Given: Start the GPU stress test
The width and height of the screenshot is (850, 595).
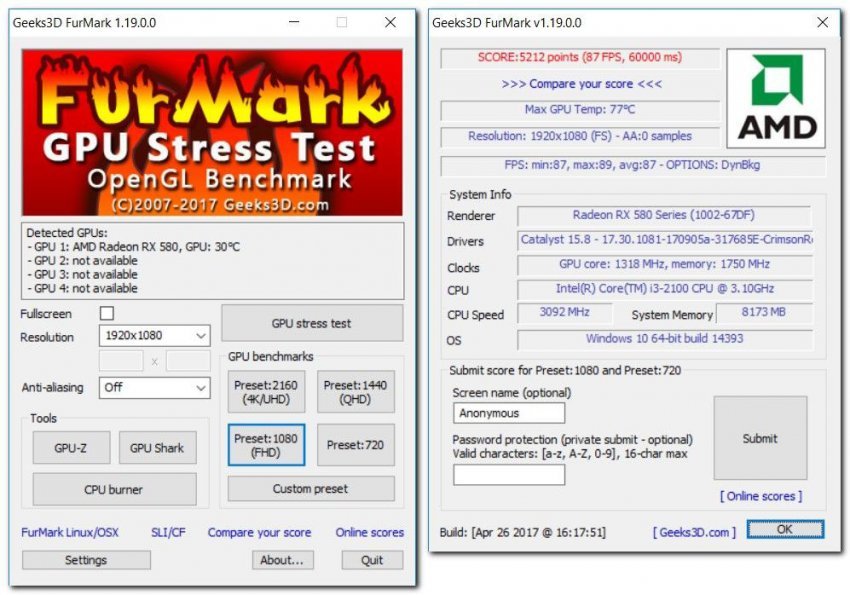Looking at the screenshot, I should point(312,324).
